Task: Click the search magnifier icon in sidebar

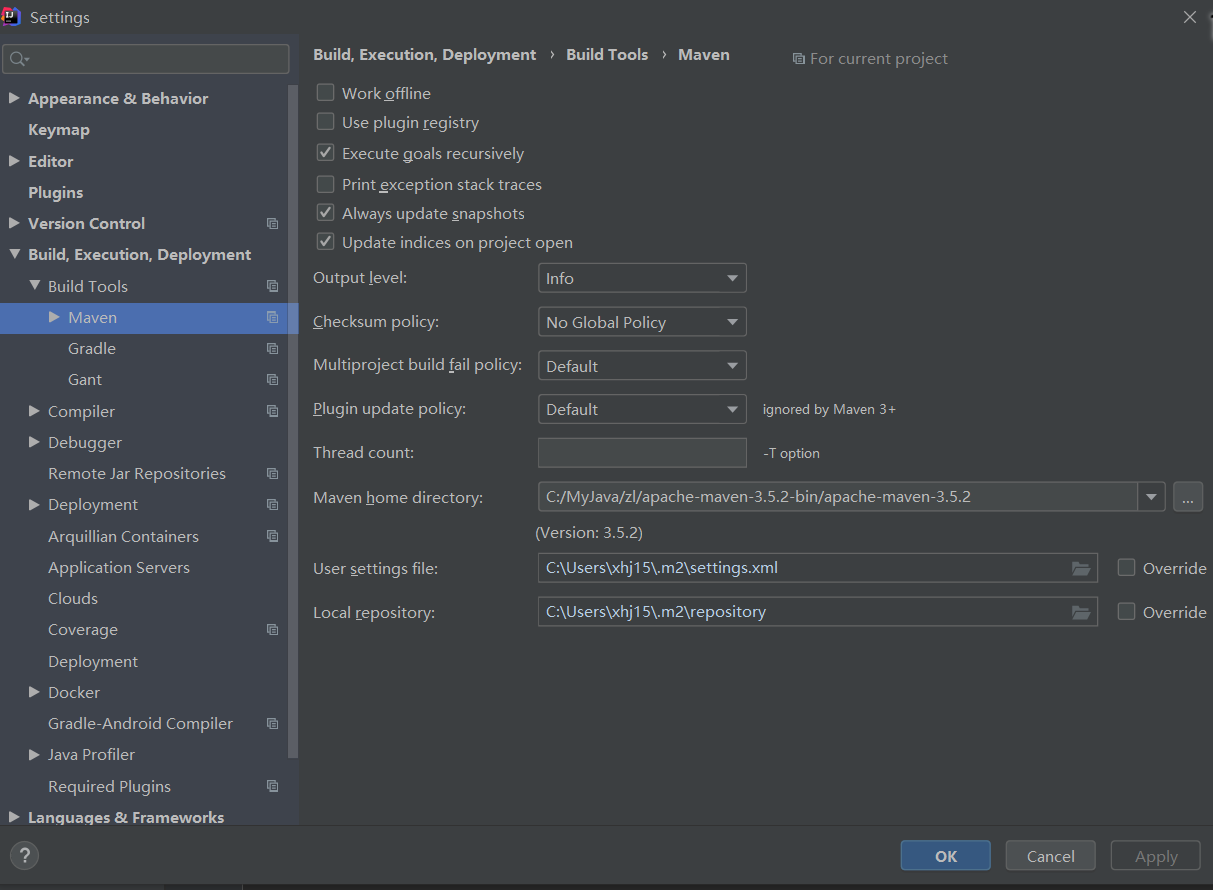Action: click(19, 60)
